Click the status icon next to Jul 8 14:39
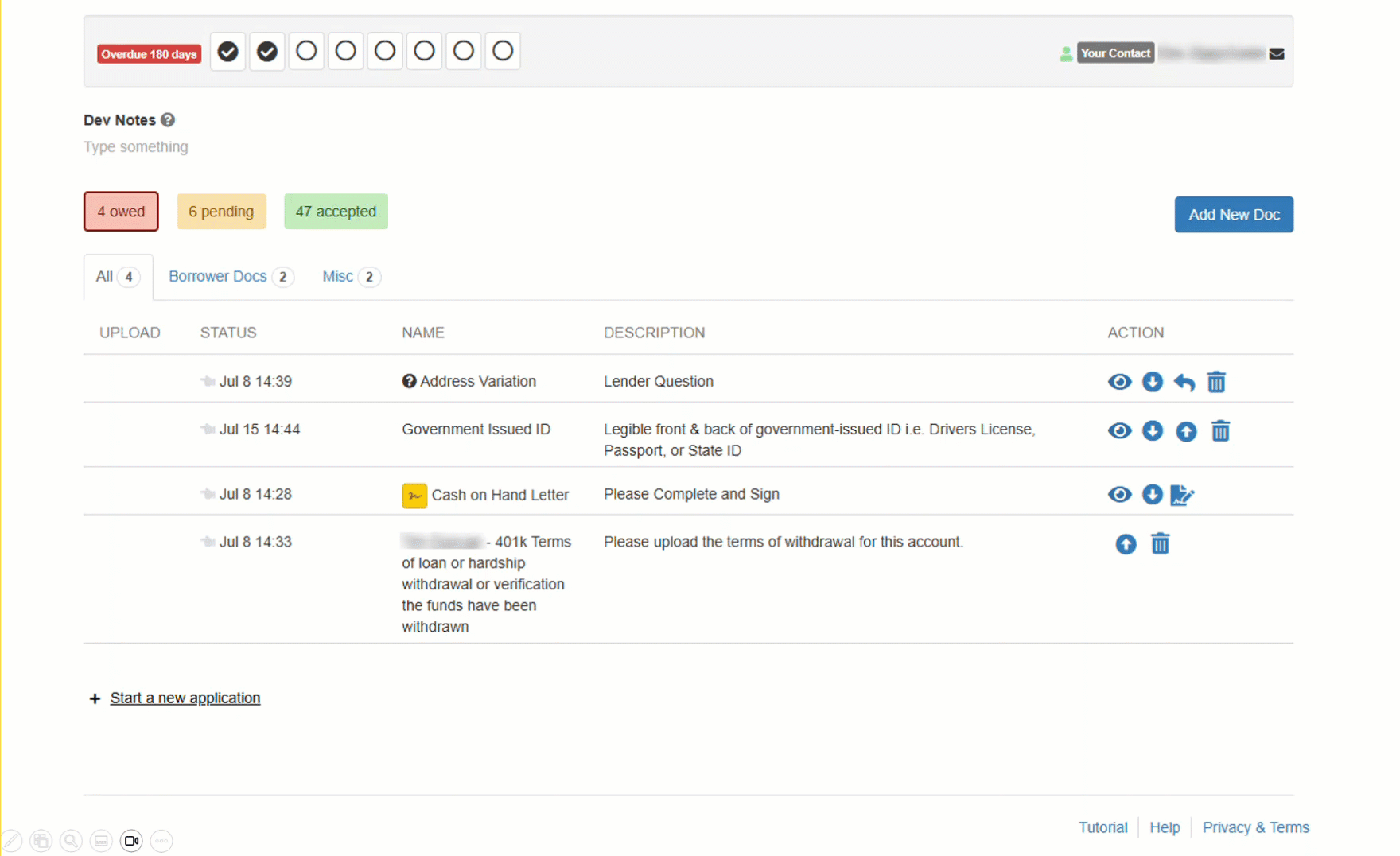The width and height of the screenshot is (1400, 856). pos(208,381)
